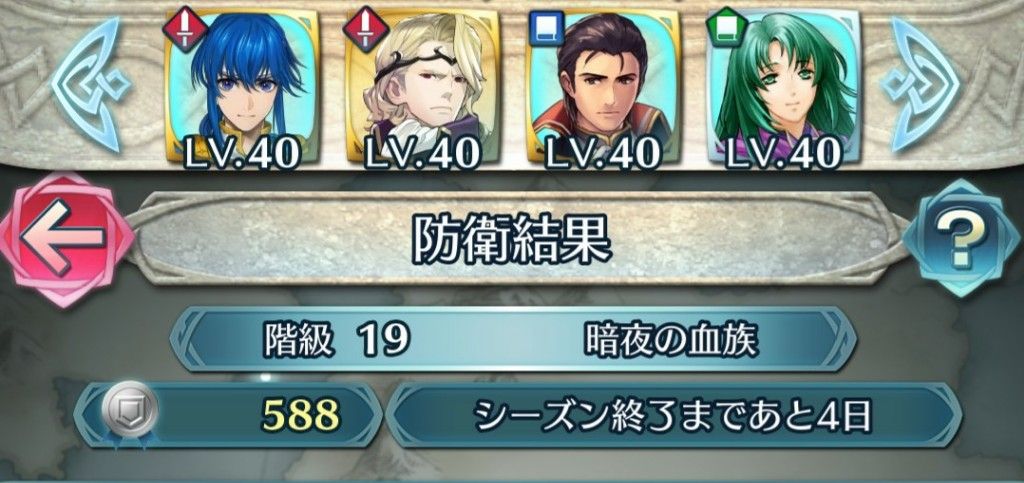Click LV.40 label under blonde hero

click(423, 152)
